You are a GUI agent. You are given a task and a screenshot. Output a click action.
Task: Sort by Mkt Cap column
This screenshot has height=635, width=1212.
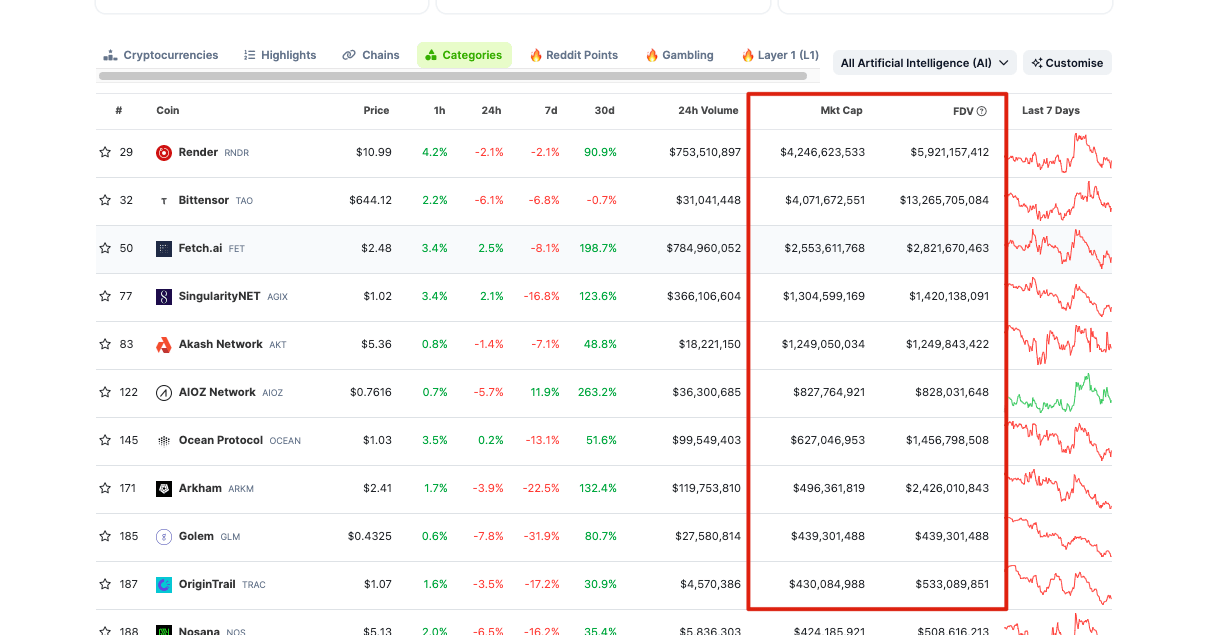841,111
